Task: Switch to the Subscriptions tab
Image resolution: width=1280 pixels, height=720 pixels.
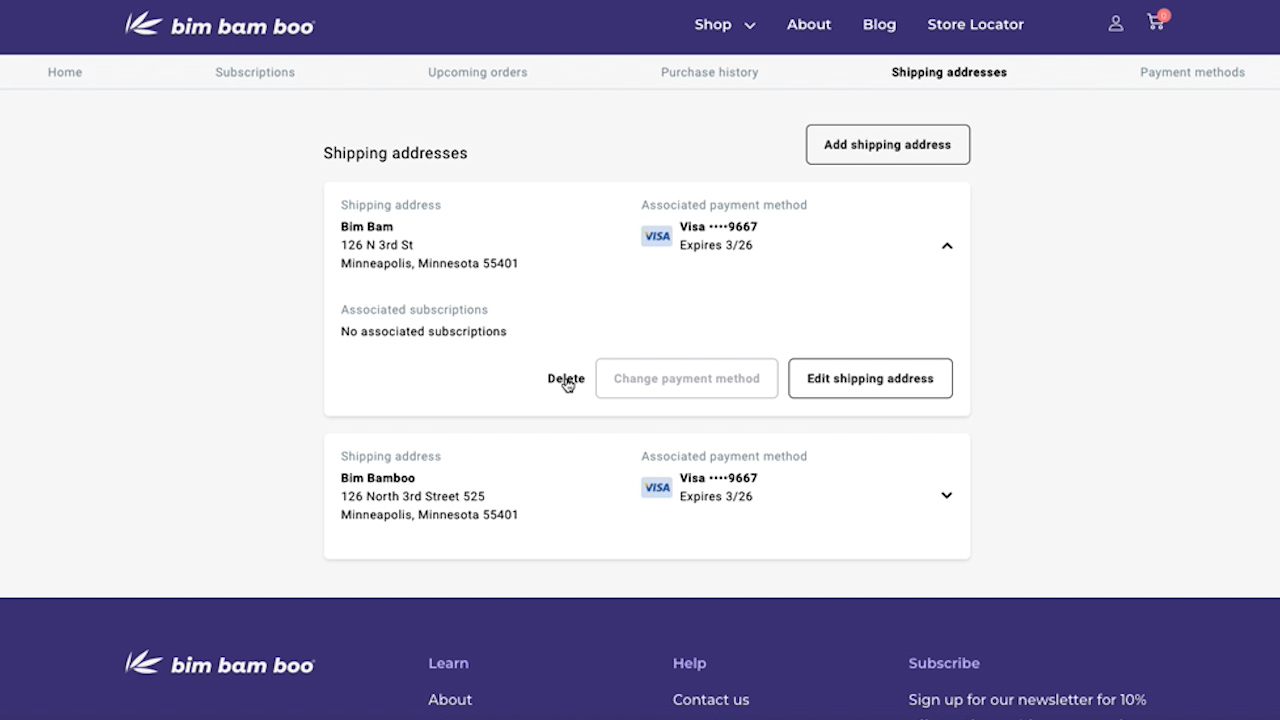Action: 255,72
